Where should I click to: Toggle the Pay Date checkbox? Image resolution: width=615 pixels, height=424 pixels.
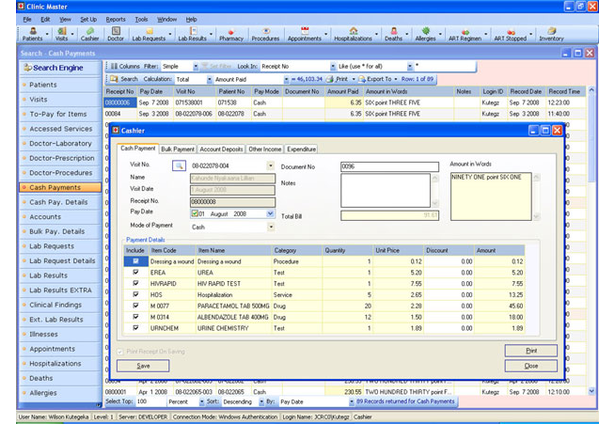pyautogui.click(x=195, y=214)
